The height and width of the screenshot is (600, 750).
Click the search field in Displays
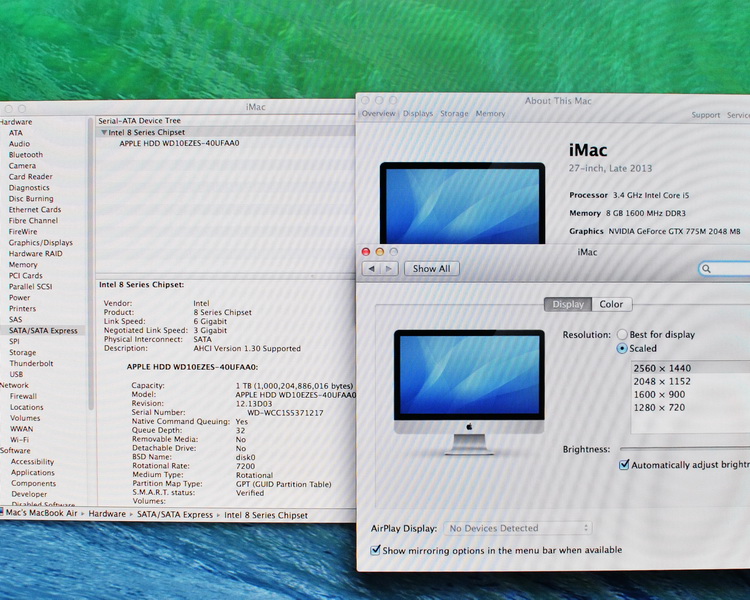(725, 269)
